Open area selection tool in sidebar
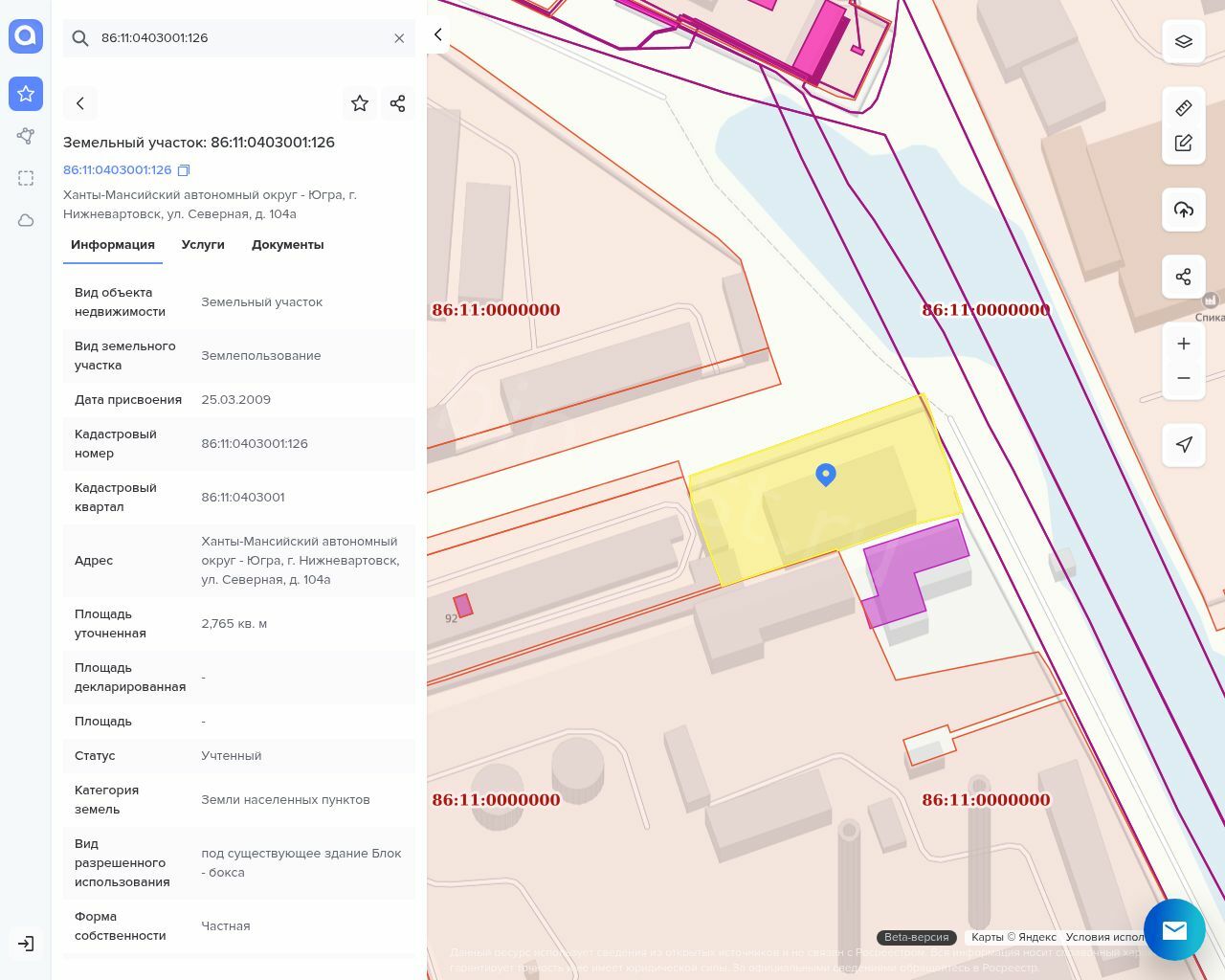Screen dimensions: 1225x980 point(26,178)
